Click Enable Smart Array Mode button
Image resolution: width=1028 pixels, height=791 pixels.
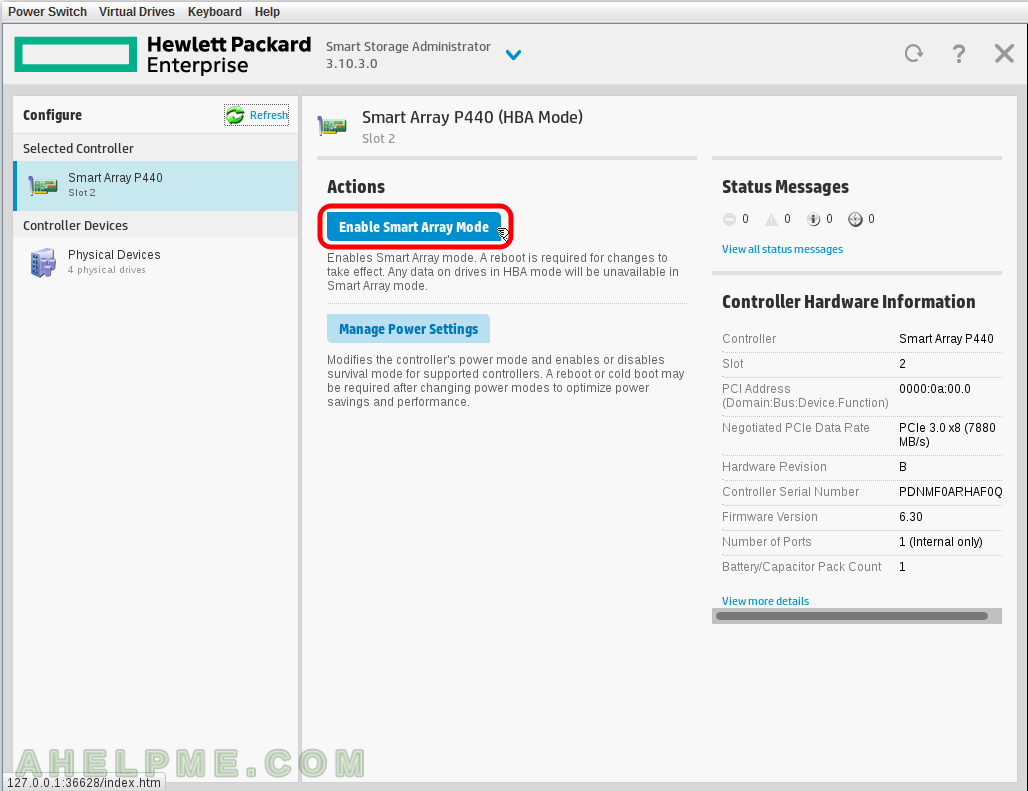[x=414, y=227]
